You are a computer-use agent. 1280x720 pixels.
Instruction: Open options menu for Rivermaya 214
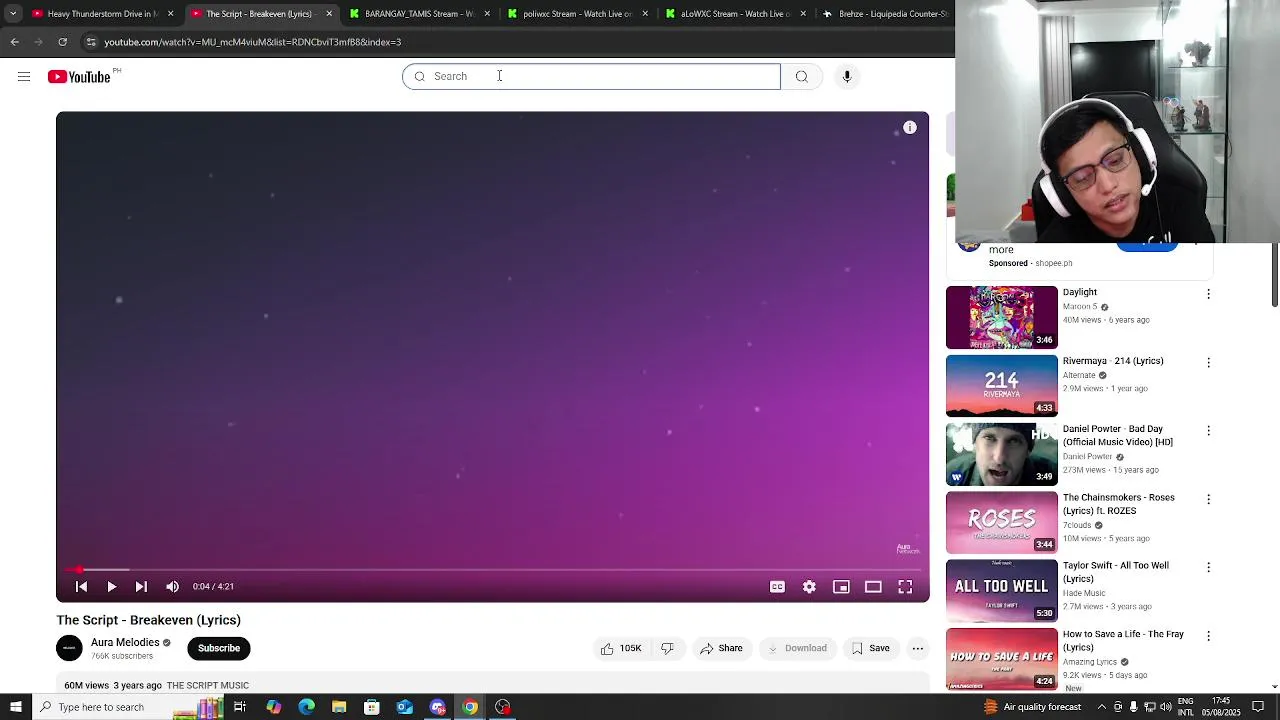coord(1208,362)
